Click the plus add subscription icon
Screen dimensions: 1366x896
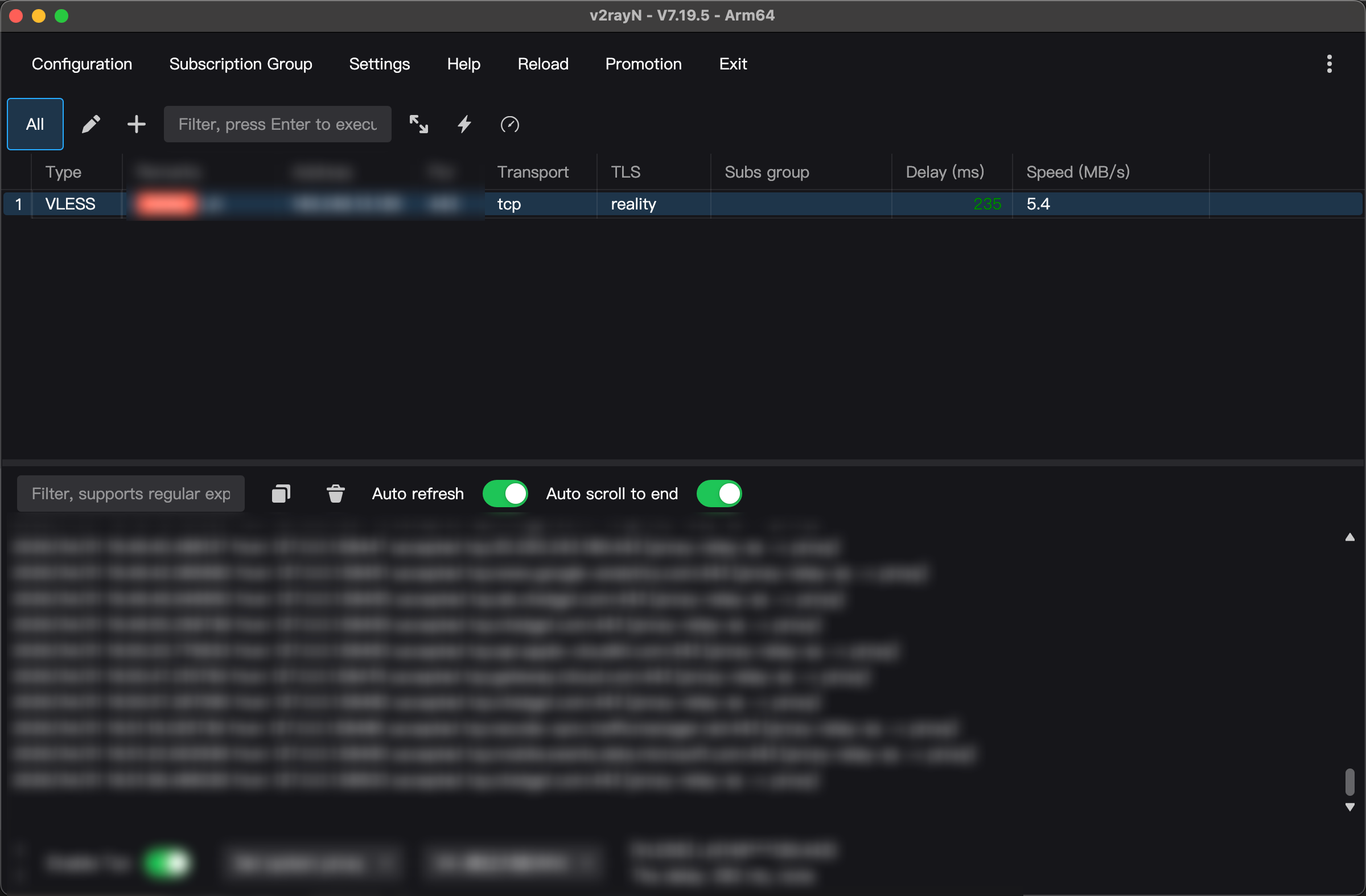click(136, 124)
